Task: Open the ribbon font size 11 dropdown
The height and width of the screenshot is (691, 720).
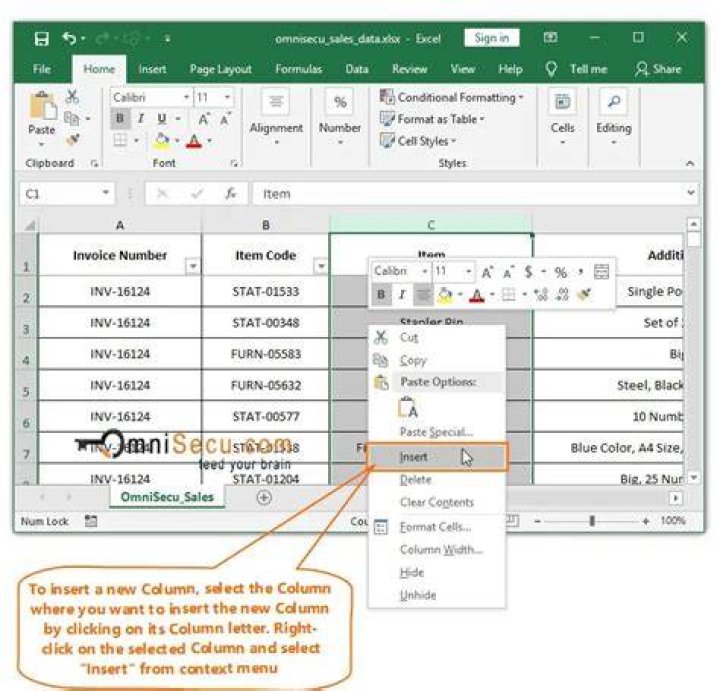Action: click(227, 97)
